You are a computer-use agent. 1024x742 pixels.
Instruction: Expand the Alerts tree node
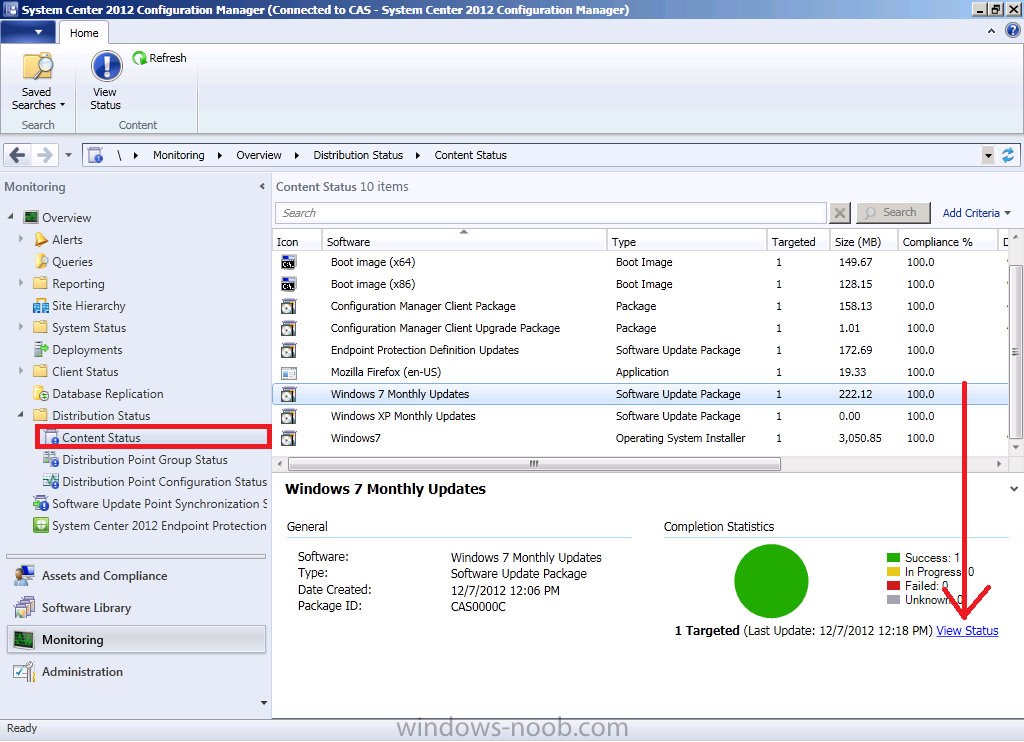point(21,239)
